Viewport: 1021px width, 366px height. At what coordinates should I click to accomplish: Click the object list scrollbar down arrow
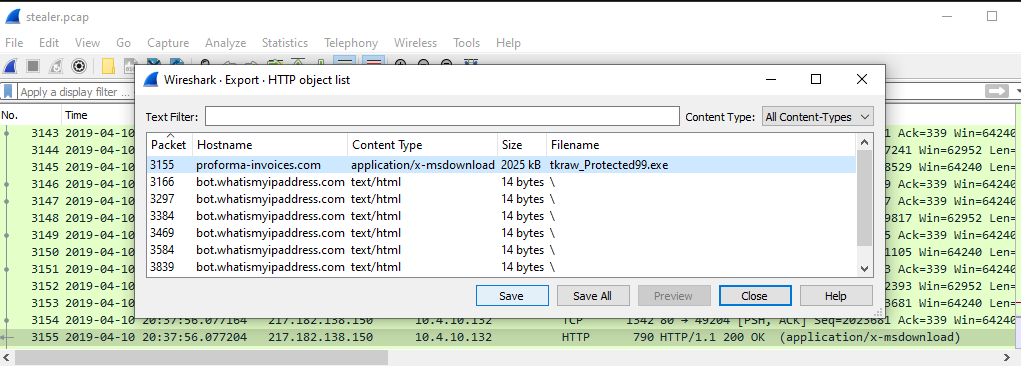point(864,268)
